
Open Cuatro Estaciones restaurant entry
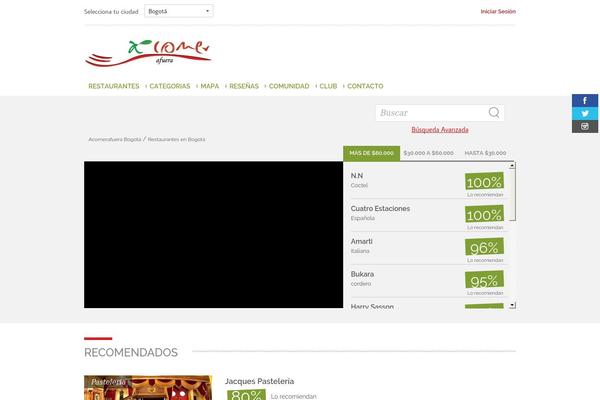coord(380,209)
